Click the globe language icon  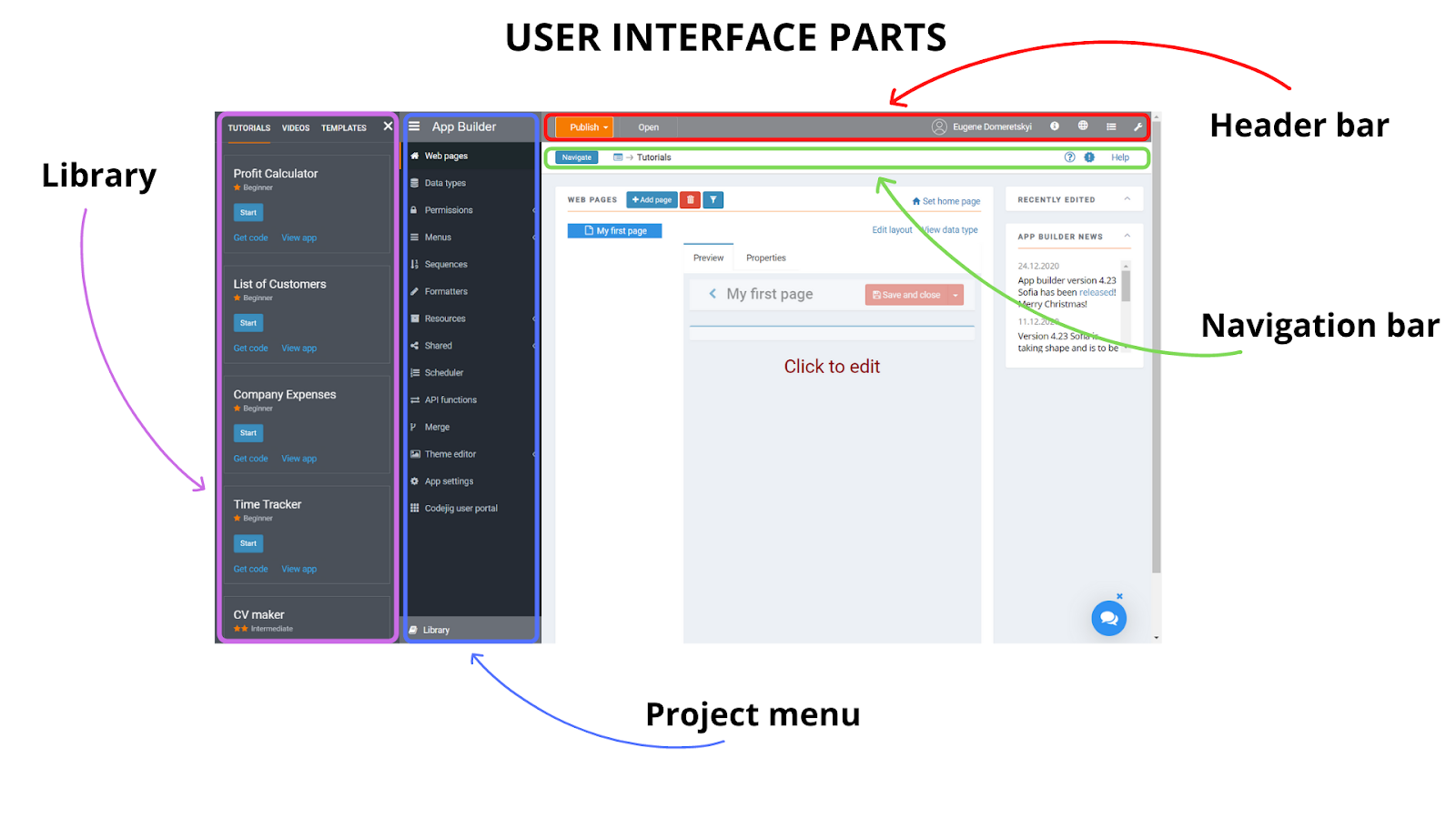[x=1083, y=126]
